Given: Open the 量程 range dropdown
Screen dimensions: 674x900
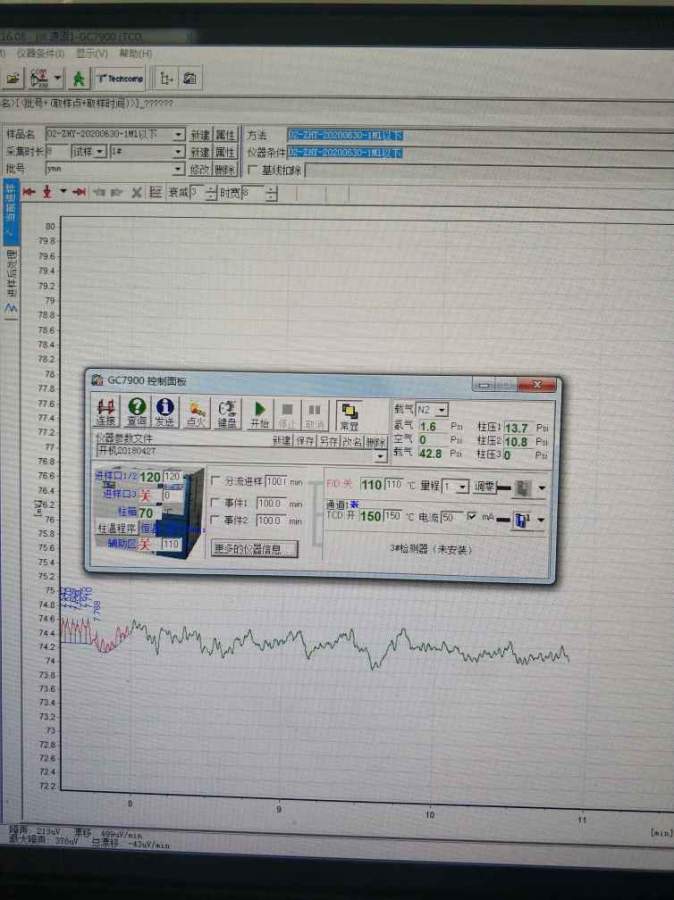Looking at the screenshot, I should tap(462, 486).
